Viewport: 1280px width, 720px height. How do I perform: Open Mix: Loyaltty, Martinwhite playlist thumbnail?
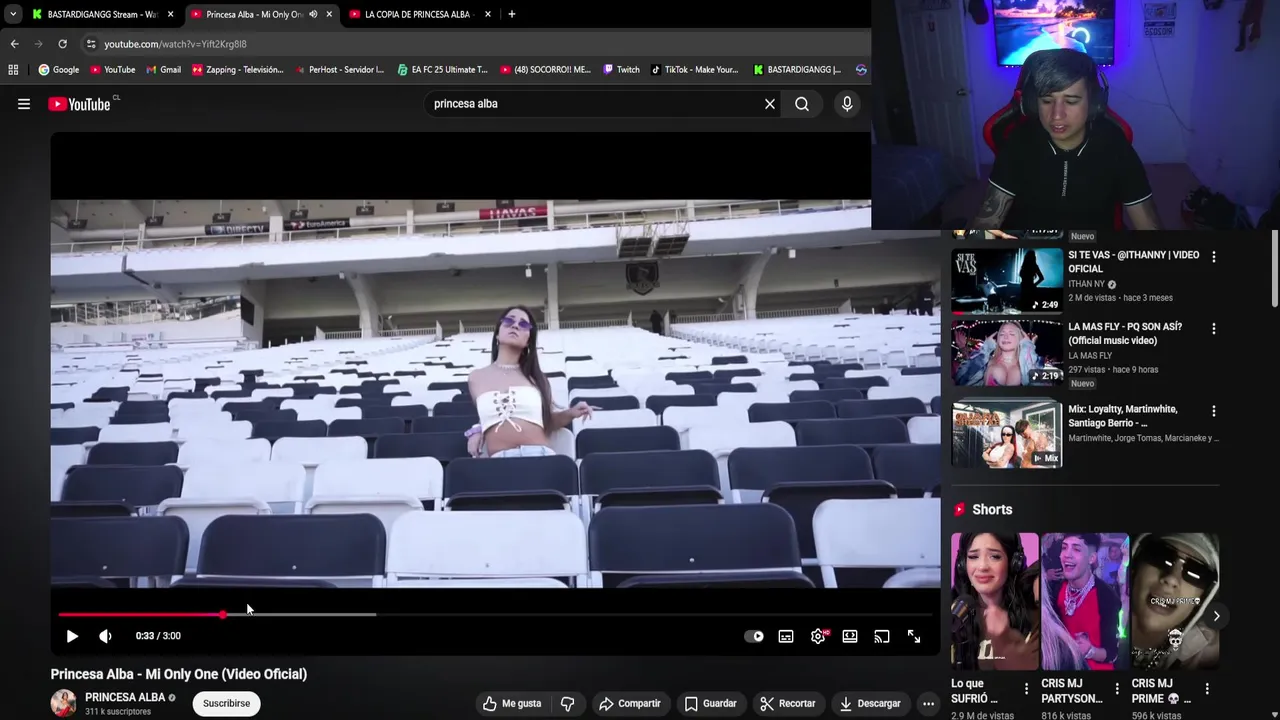[x=1007, y=434]
